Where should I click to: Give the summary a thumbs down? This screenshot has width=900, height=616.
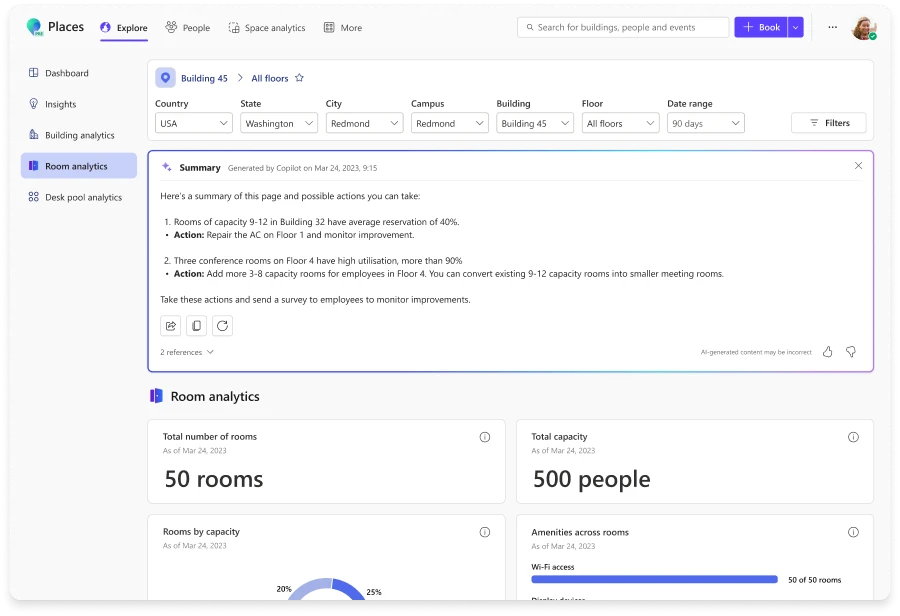tap(851, 352)
